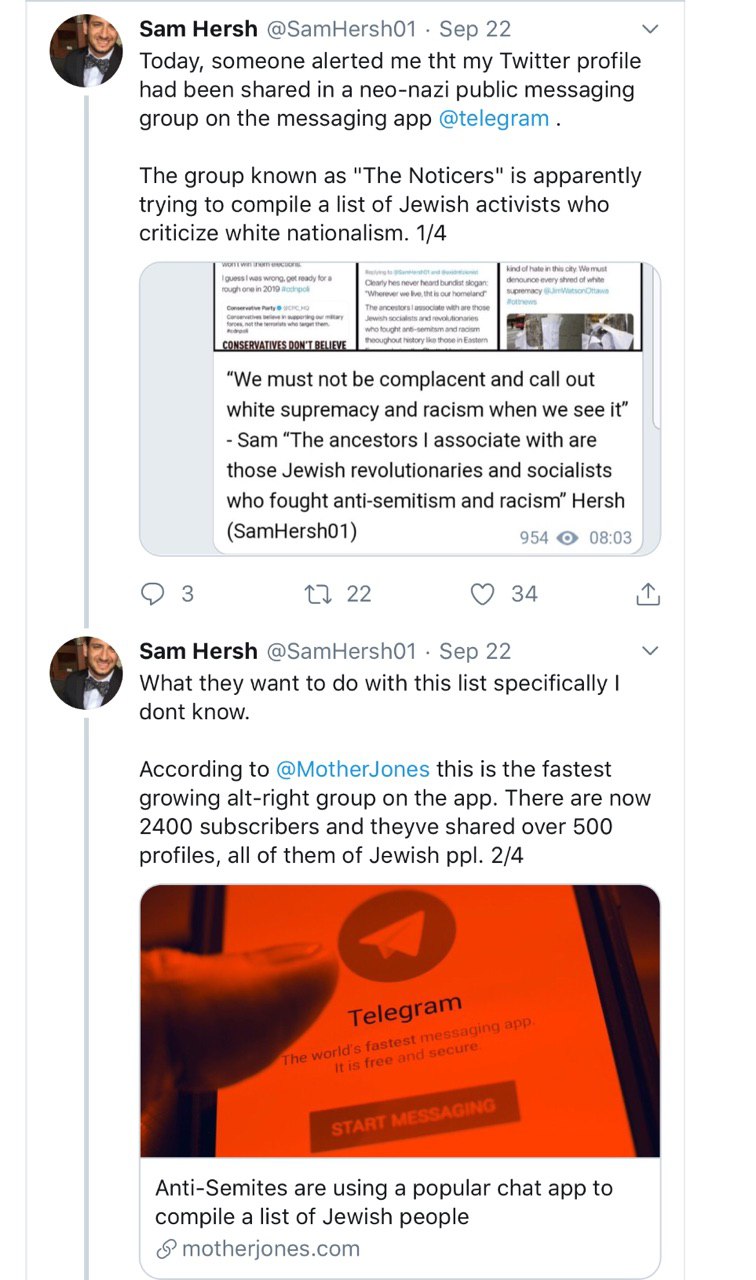Click the Sep 22 timestamp on first tweet
756x1280 pixels.
click(x=475, y=28)
